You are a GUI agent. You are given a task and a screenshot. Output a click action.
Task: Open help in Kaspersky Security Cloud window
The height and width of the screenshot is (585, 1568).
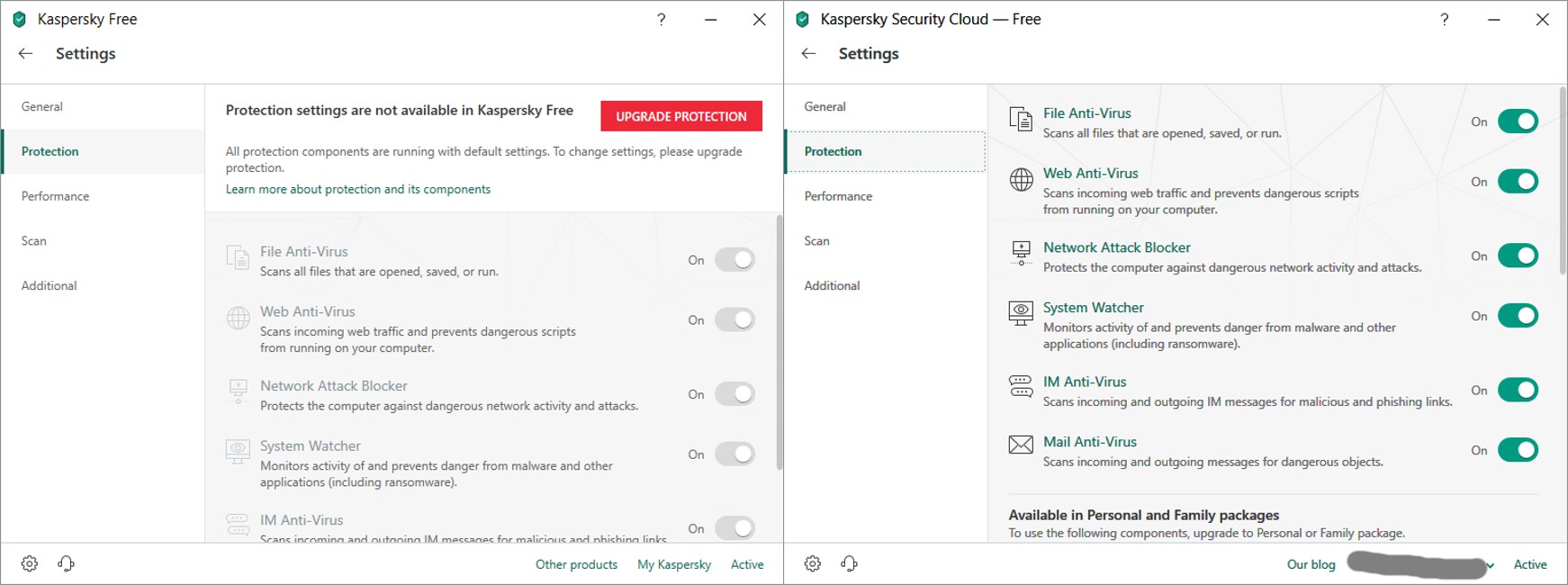1444,20
